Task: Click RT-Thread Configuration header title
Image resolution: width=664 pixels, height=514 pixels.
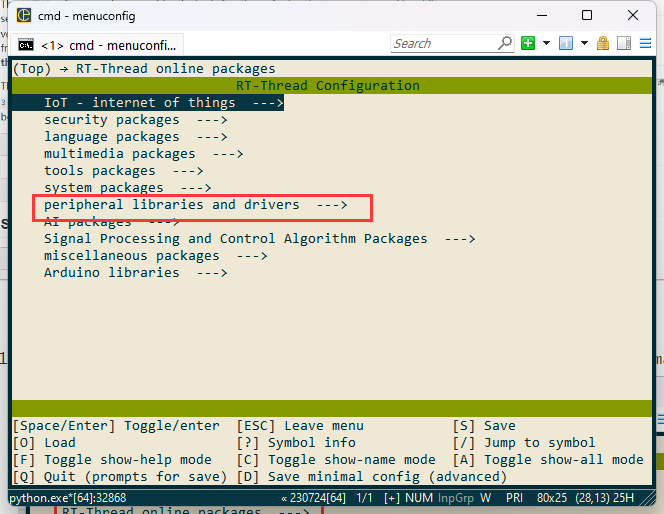Action: tap(328, 86)
